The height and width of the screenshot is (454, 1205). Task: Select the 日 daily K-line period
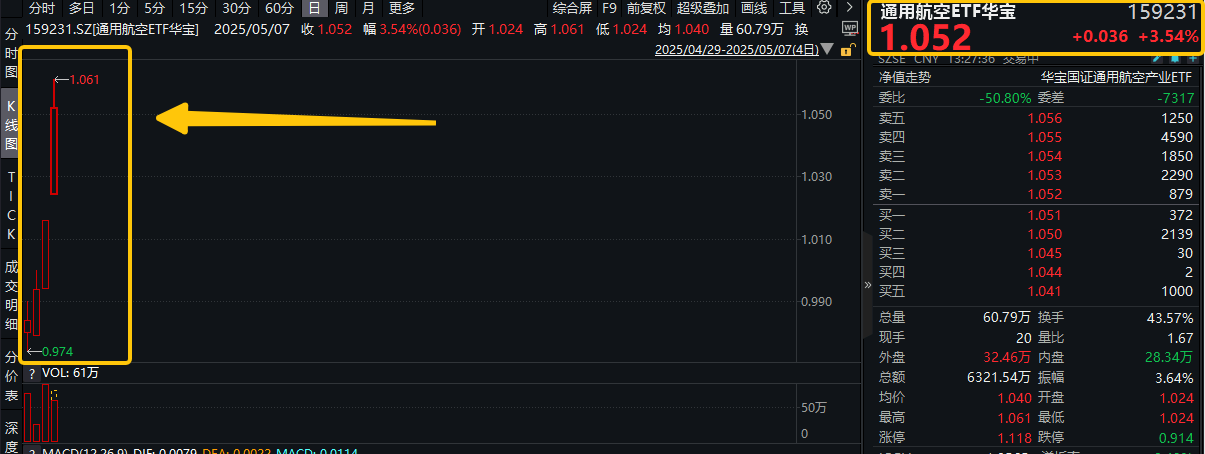coord(314,8)
